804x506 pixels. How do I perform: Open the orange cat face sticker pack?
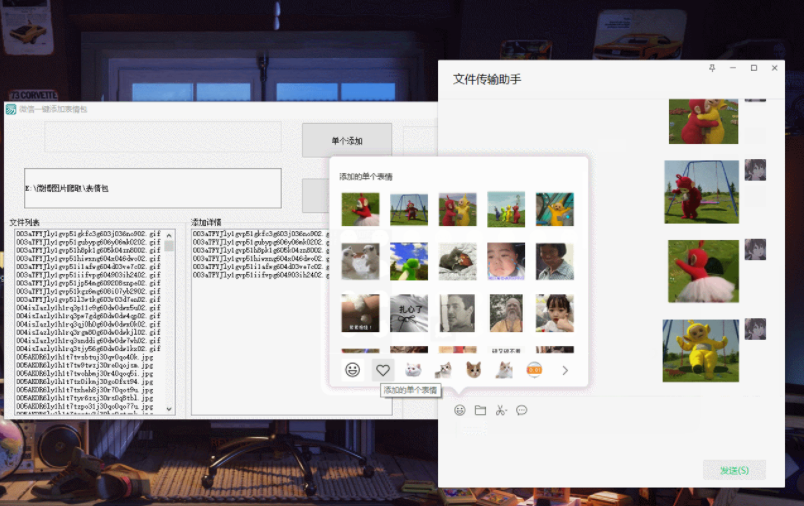click(474, 370)
